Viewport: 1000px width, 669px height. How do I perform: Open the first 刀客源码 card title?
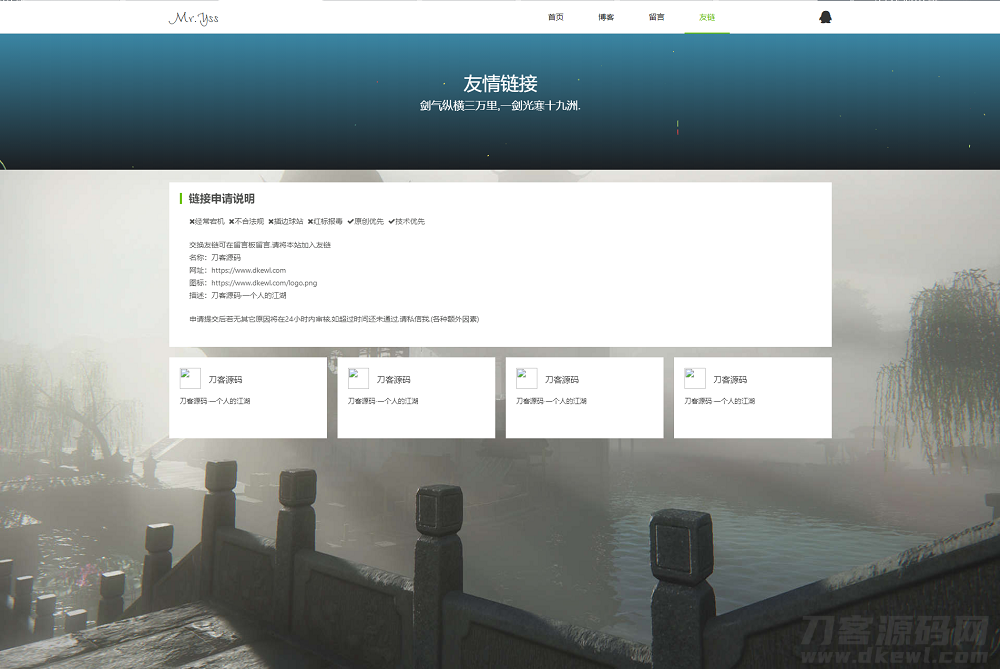225,380
